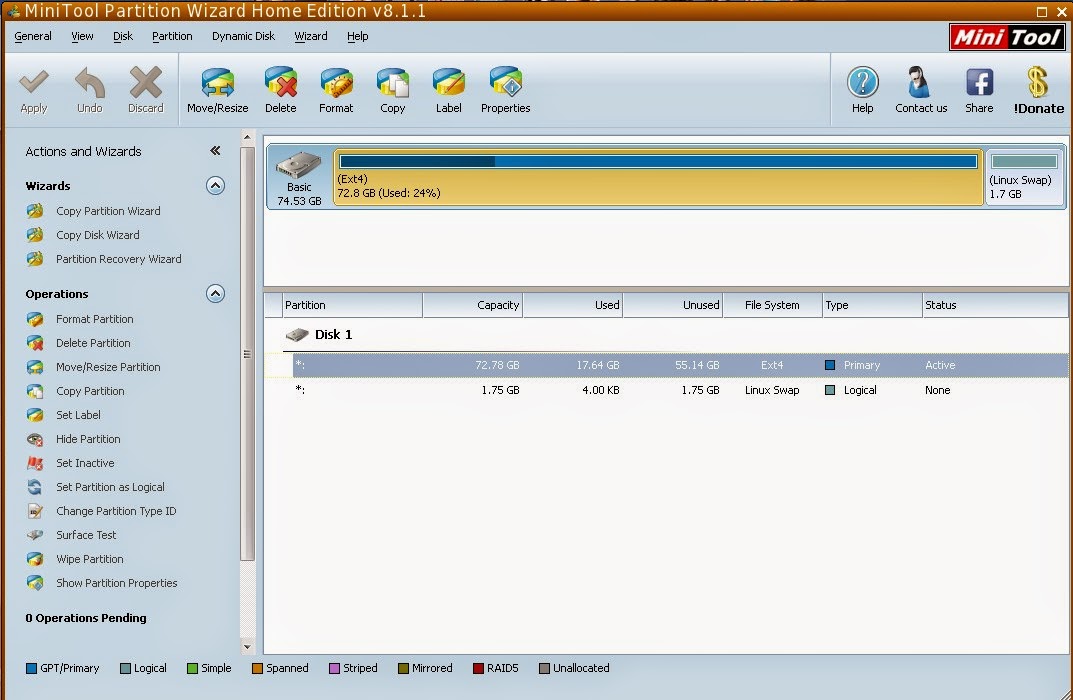Click the Label toolbar icon

449,90
